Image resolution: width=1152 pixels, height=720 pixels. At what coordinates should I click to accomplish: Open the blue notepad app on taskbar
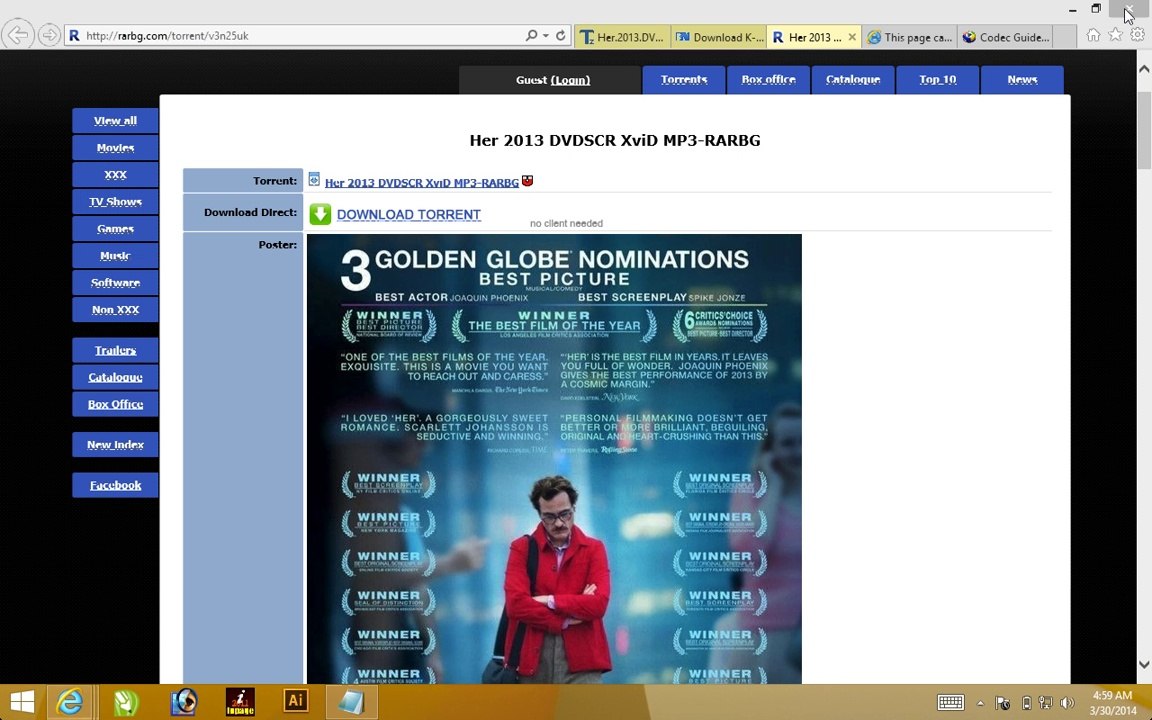[351, 702]
